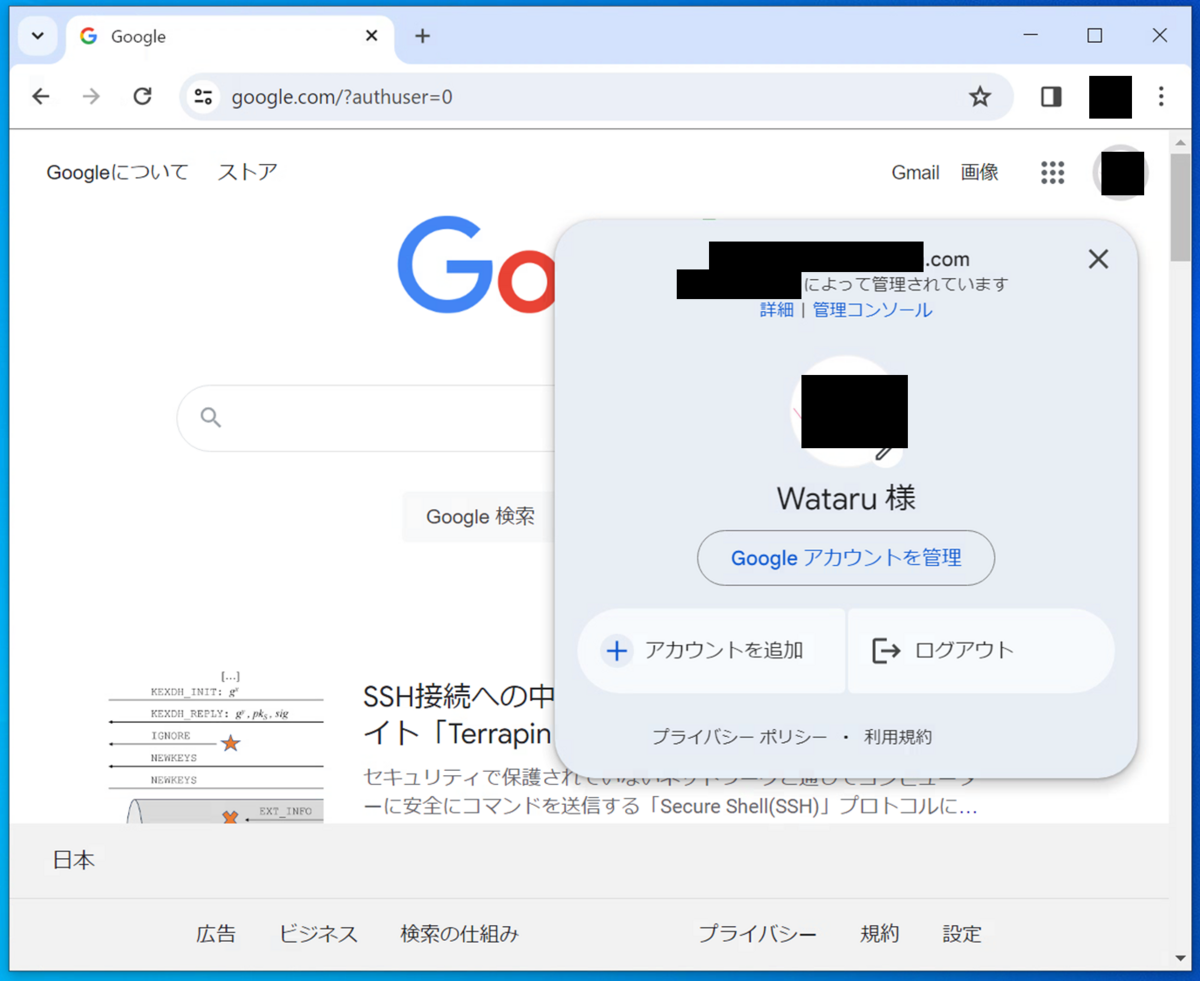The image size is (1200, 981).
Task: Click the Wataru 様 name text
Action: click(x=846, y=498)
